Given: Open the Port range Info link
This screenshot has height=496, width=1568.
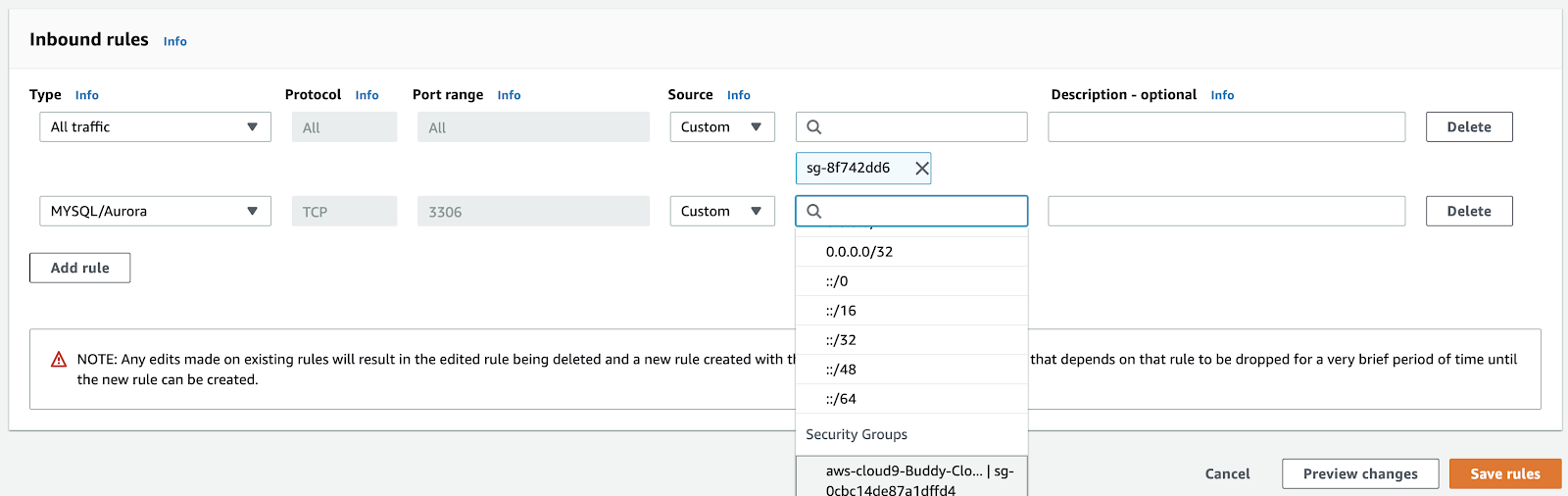Looking at the screenshot, I should pyautogui.click(x=510, y=95).
